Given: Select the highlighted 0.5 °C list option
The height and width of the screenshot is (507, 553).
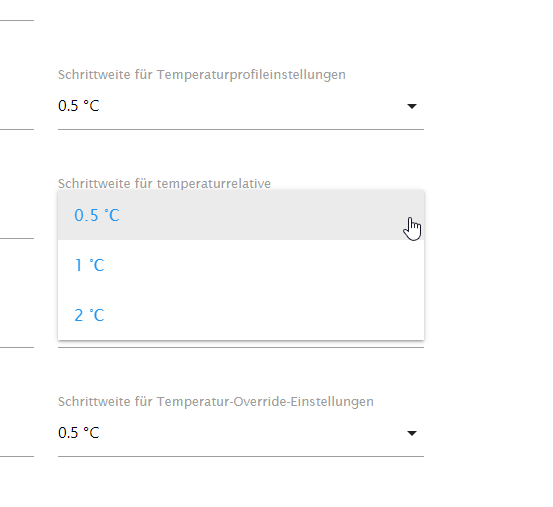Looking at the screenshot, I should point(241,215).
